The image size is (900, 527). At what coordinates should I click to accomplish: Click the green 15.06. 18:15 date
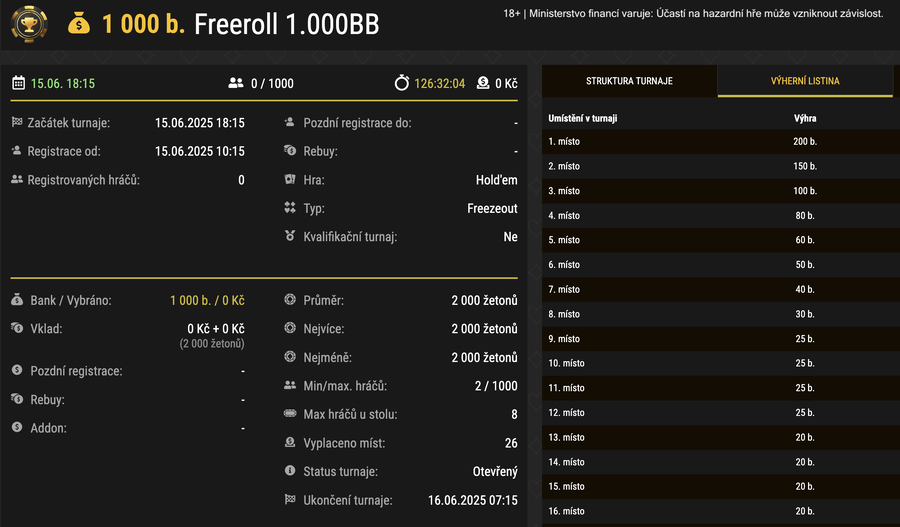(63, 84)
